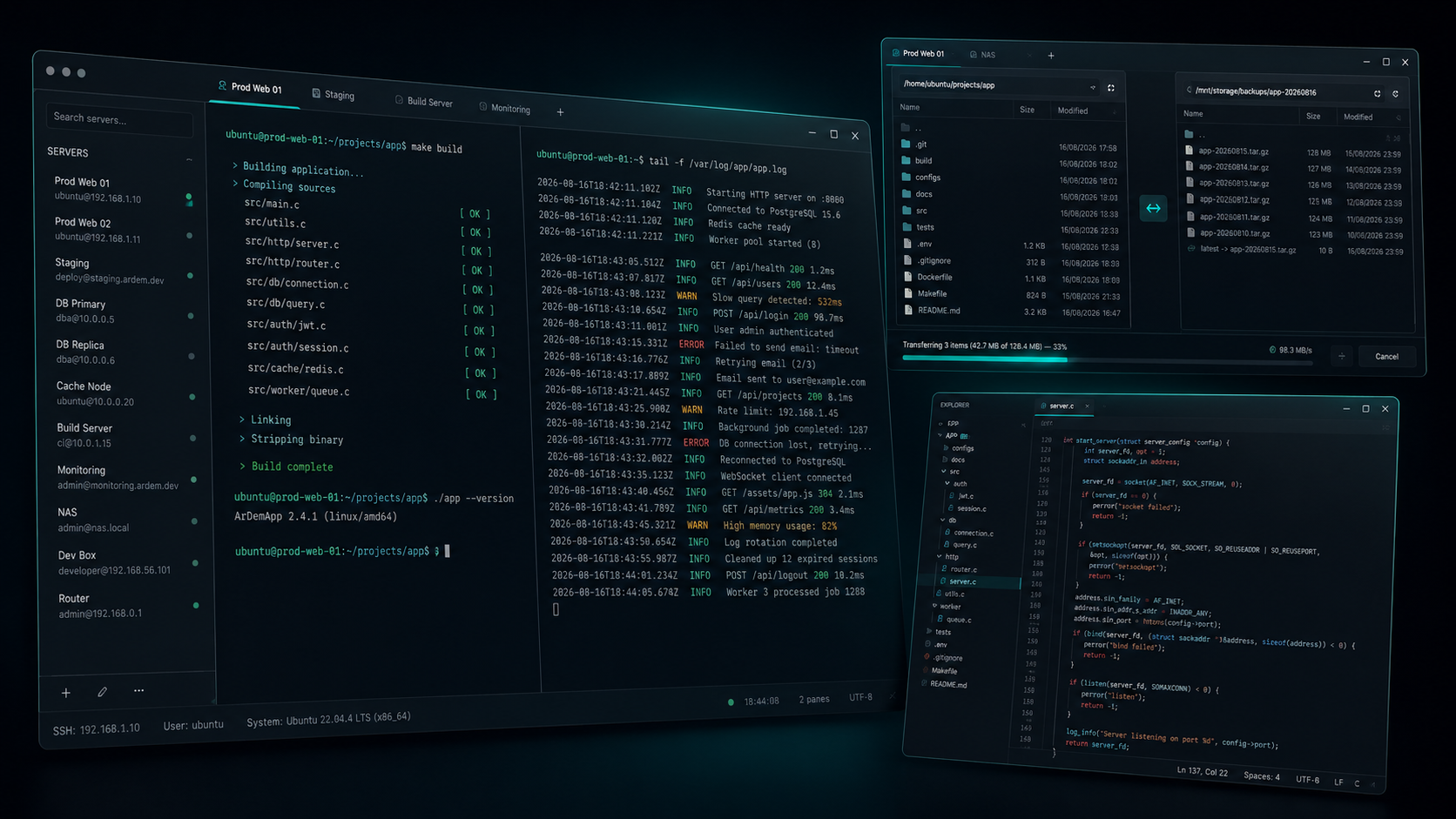
Task: Click 'Ln 137, Col 22' in the editor status bar
Action: [x=1202, y=772]
